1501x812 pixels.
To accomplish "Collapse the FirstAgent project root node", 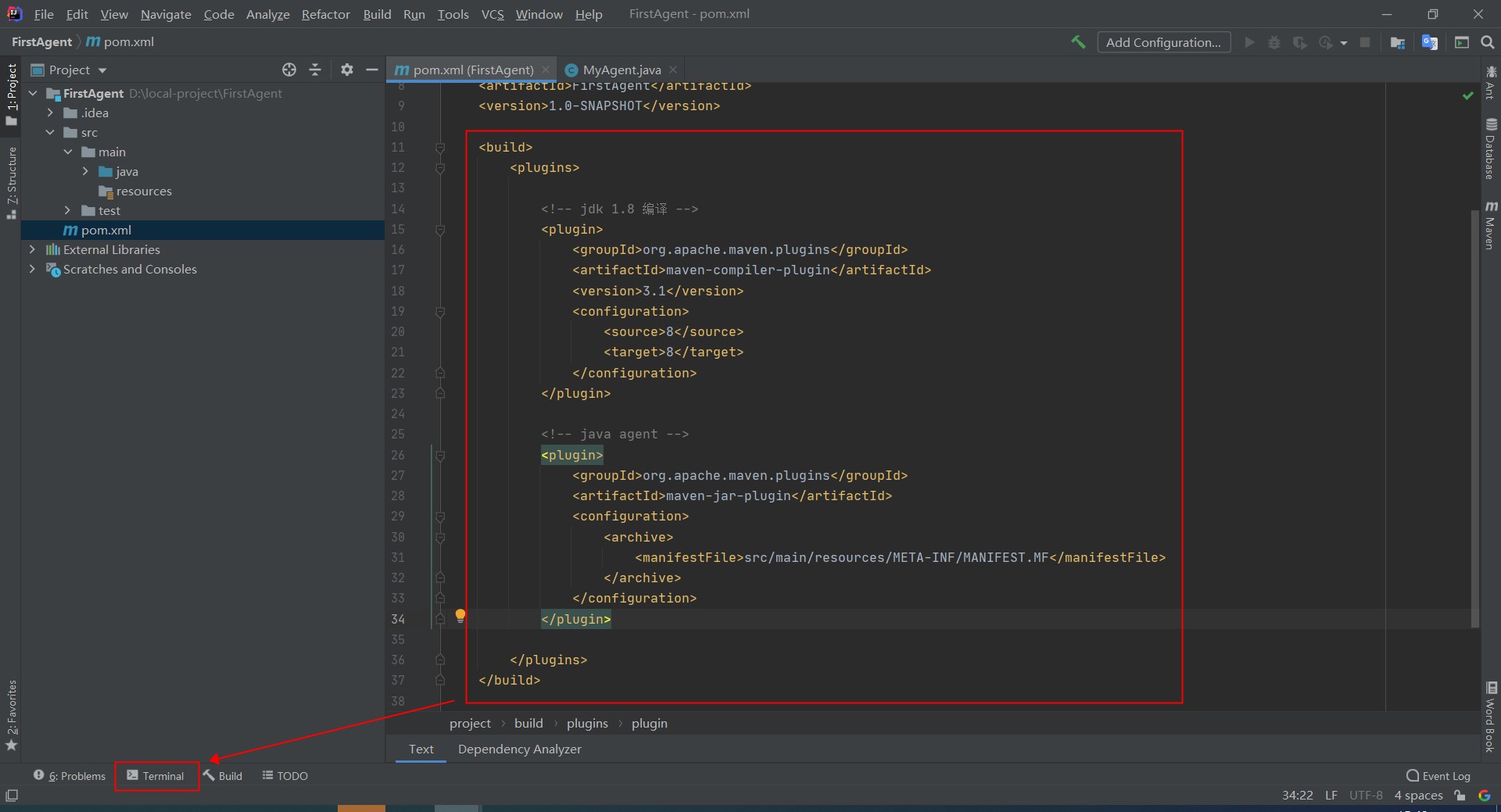I will pos(33,93).
